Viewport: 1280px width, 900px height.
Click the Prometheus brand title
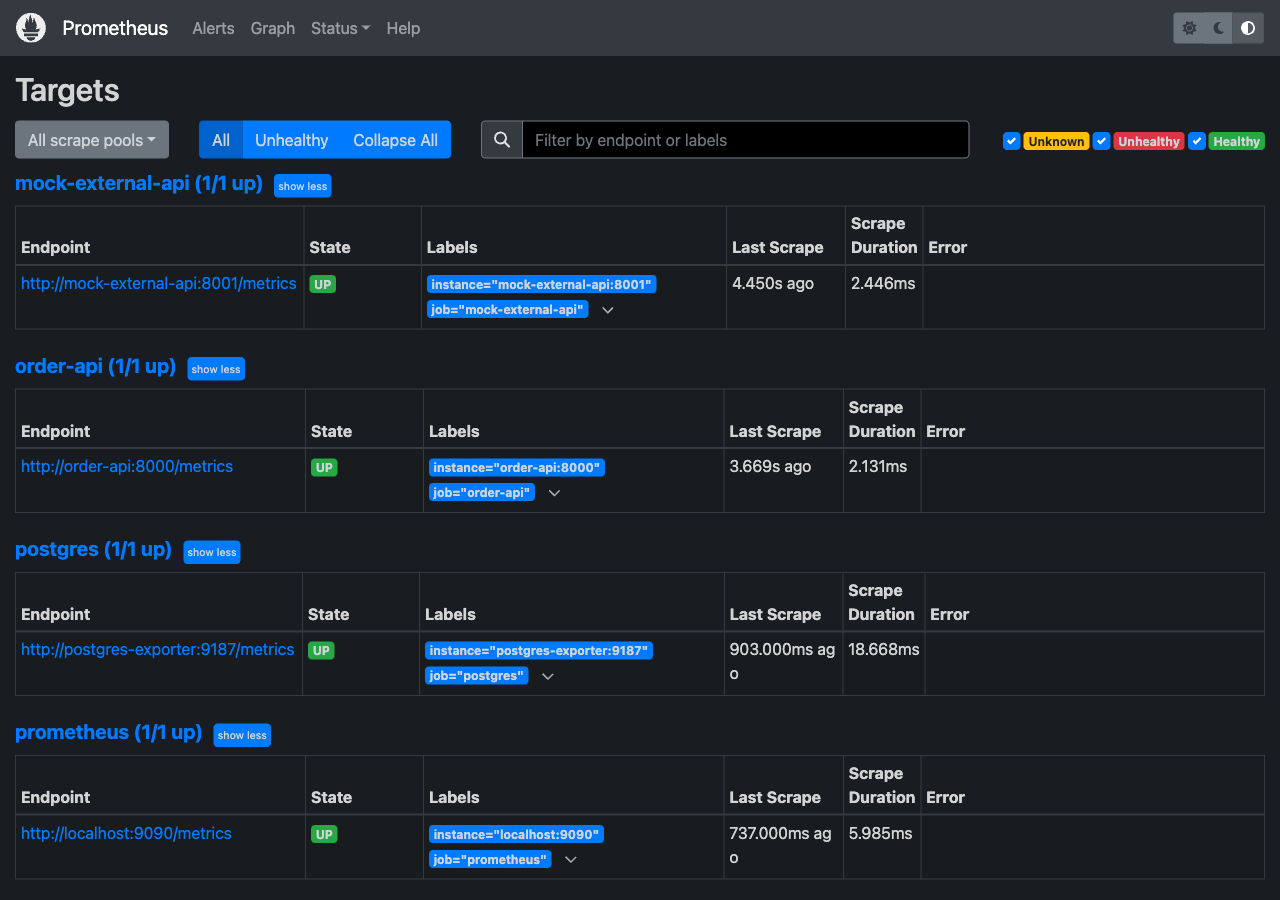pos(115,28)
